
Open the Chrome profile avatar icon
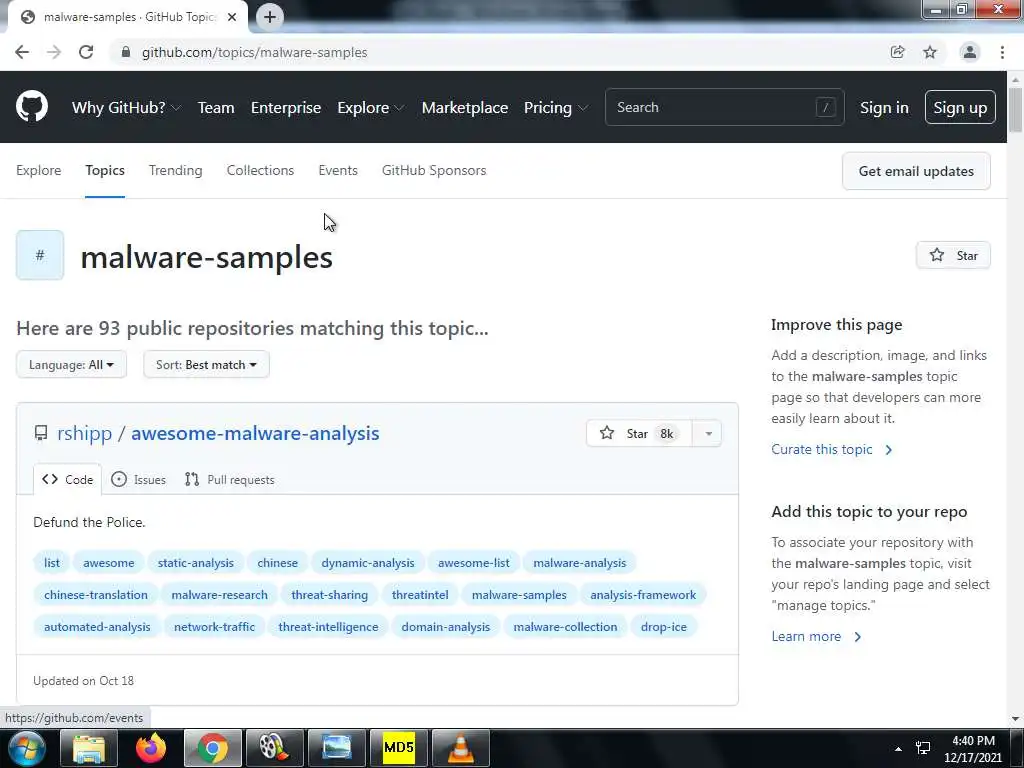click(970, 52)
